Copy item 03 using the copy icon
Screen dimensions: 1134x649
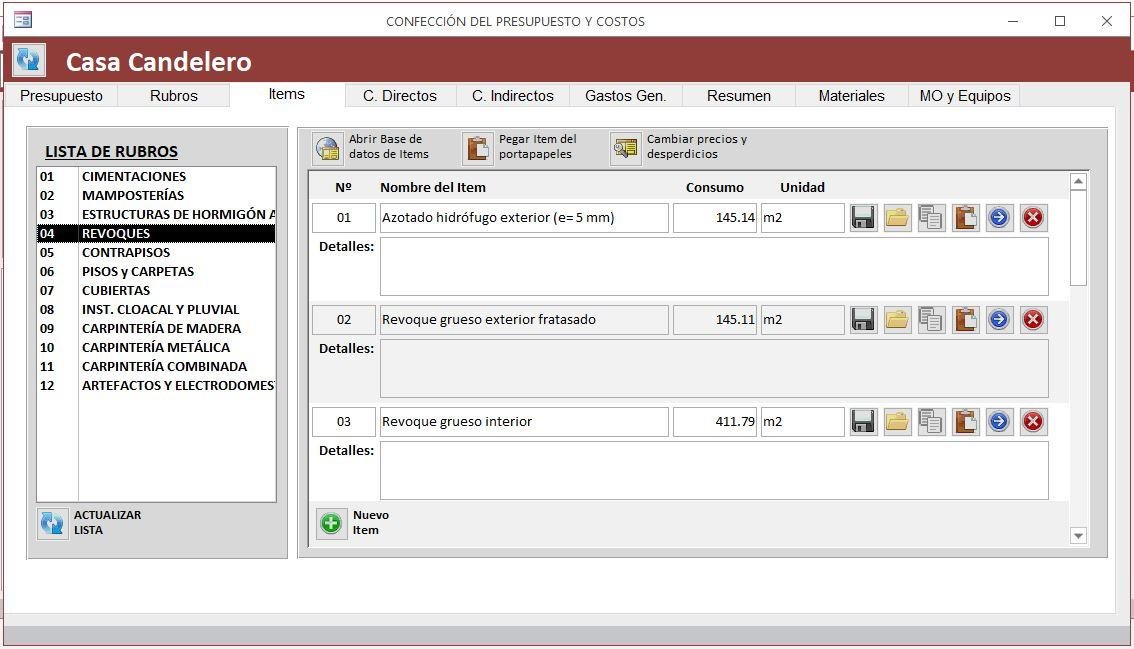tap(931, 422)
